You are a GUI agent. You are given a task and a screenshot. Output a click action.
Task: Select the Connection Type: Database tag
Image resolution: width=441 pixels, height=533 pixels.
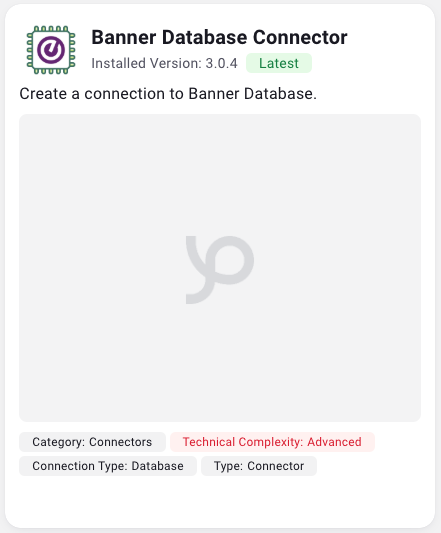(108, 466)
